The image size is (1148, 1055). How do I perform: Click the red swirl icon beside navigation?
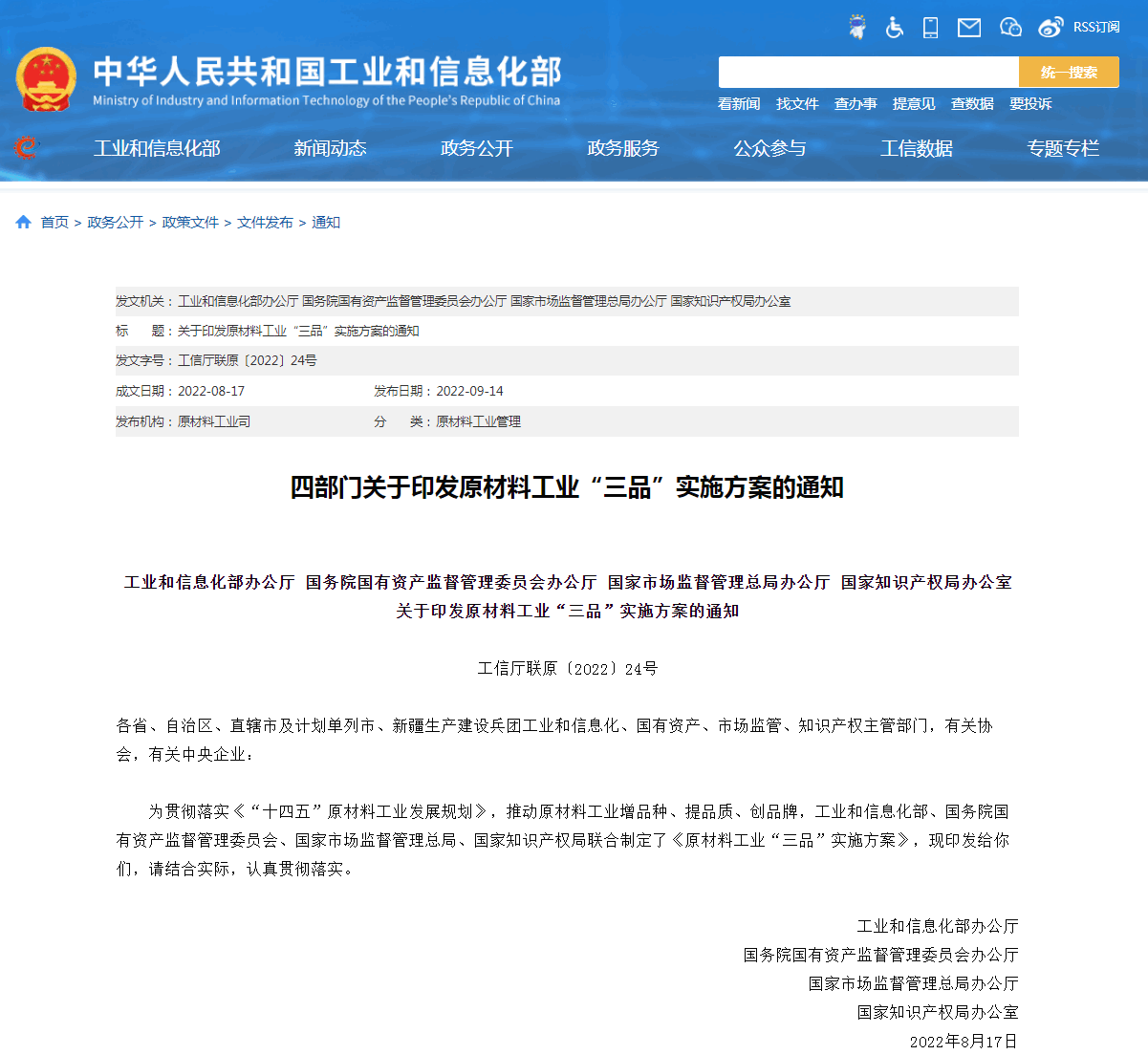[x=27, y=148]
